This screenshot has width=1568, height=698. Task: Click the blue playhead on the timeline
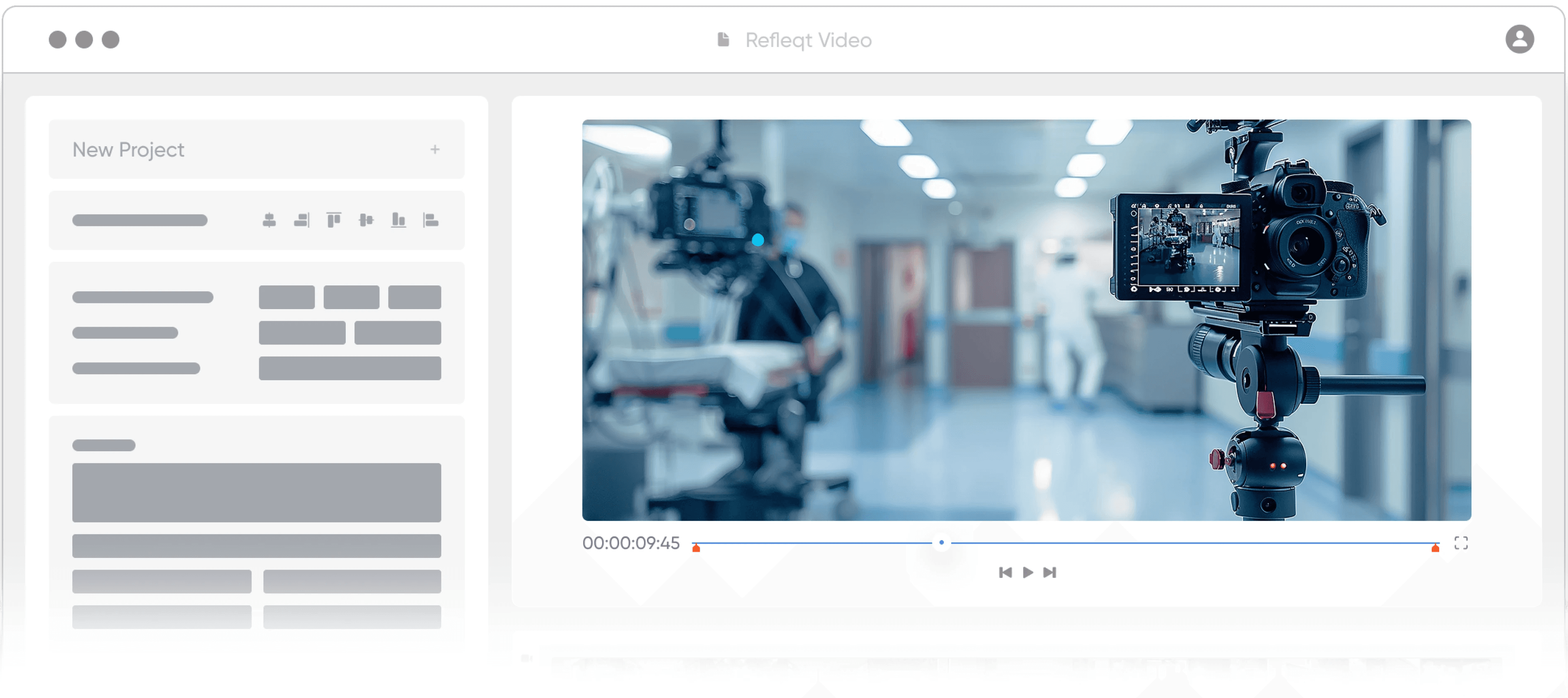coord(941,542)
